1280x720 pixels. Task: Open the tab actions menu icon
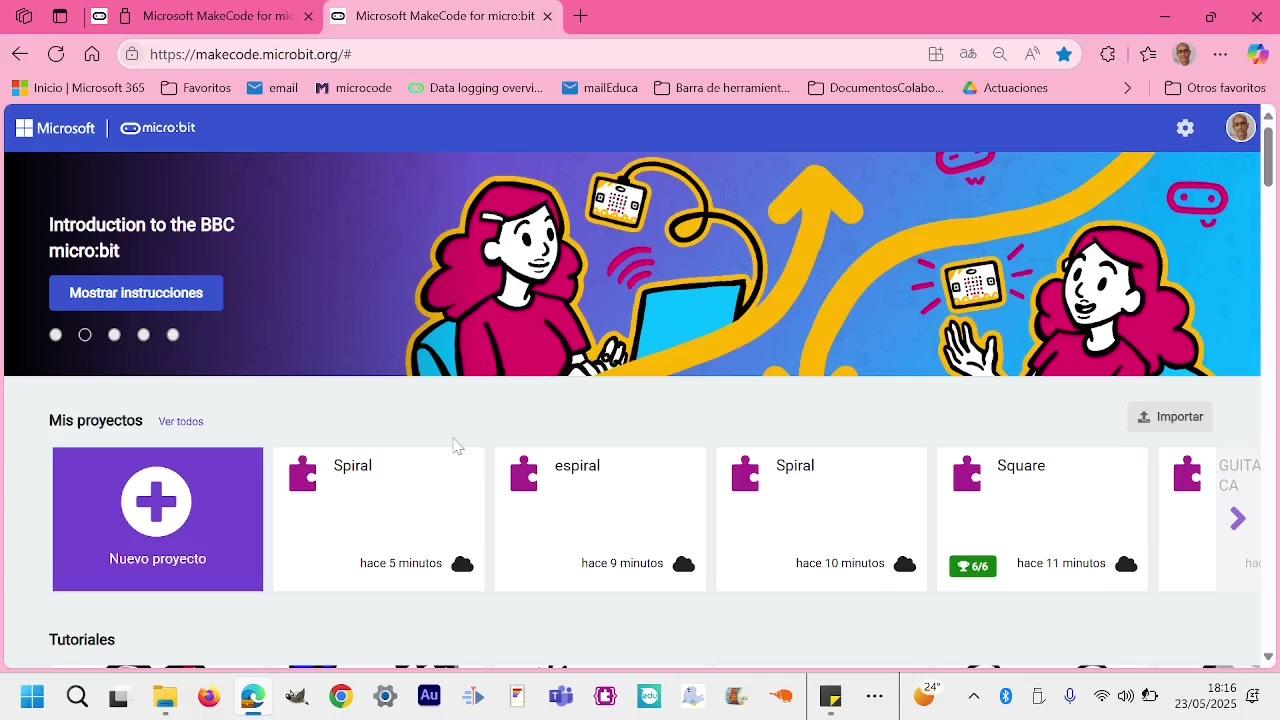click(x=60, y=16)
